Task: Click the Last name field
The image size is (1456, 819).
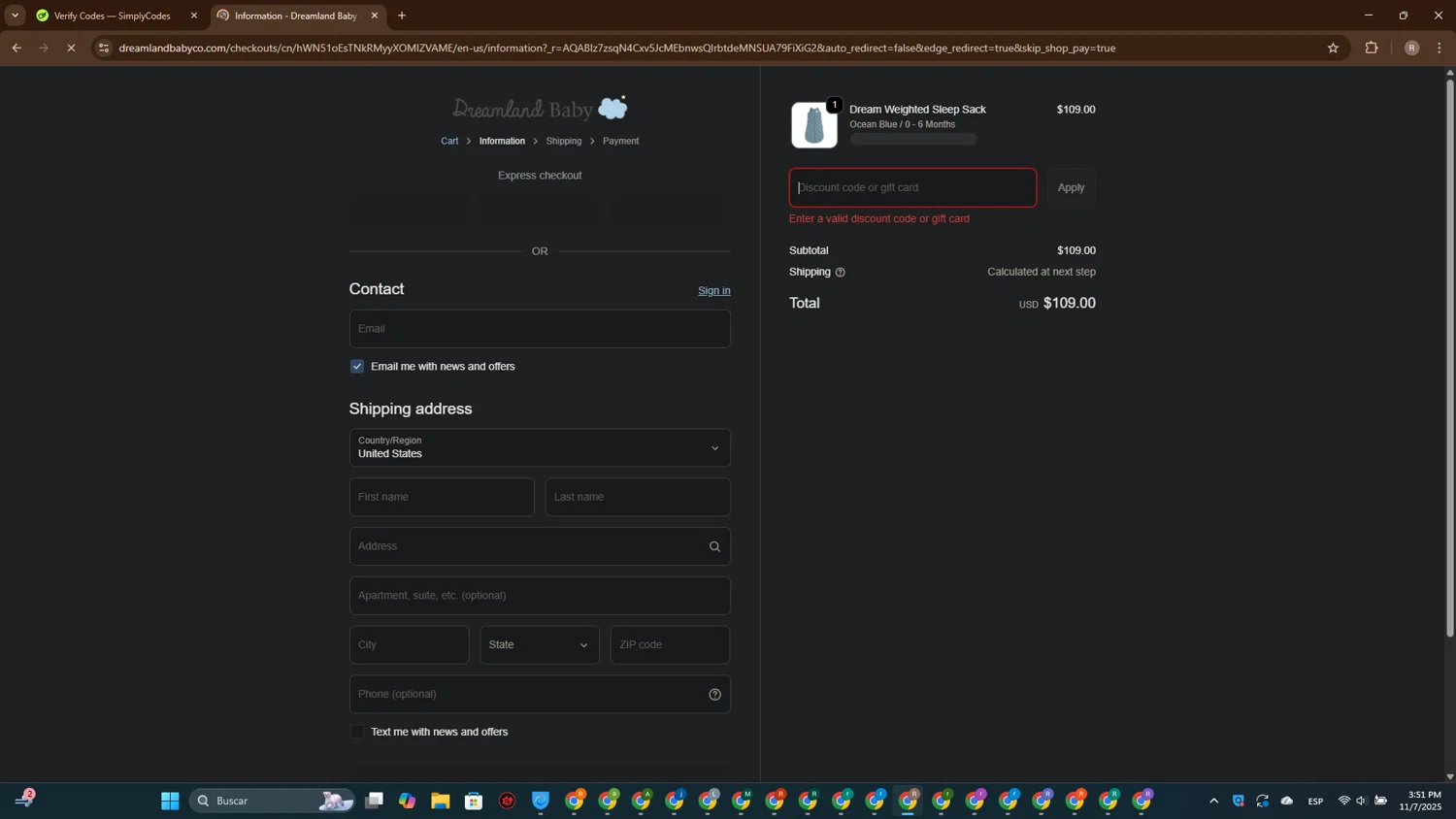Action: (x=638, y=497)
